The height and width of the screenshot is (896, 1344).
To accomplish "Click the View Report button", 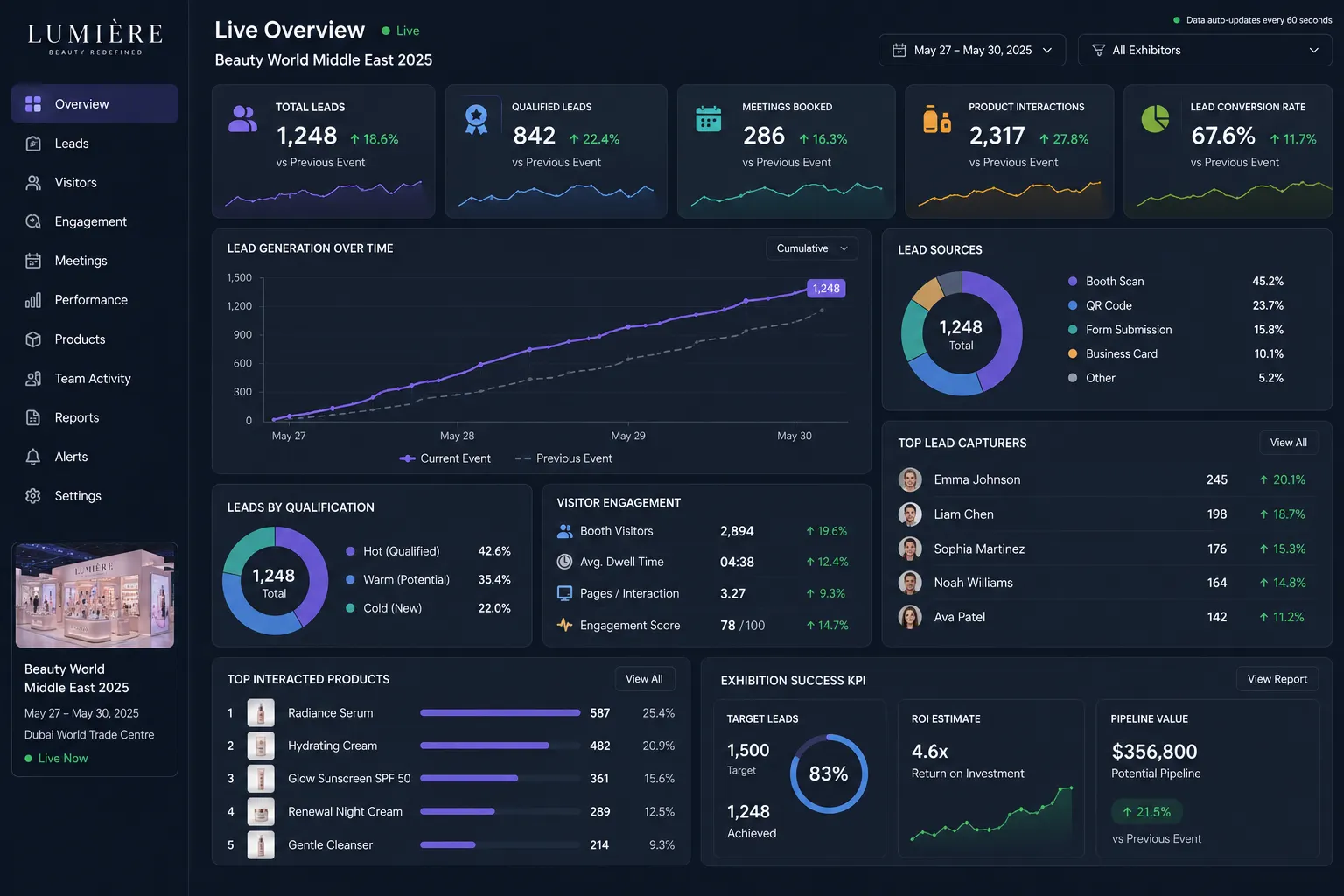I will click(1277, 679).
